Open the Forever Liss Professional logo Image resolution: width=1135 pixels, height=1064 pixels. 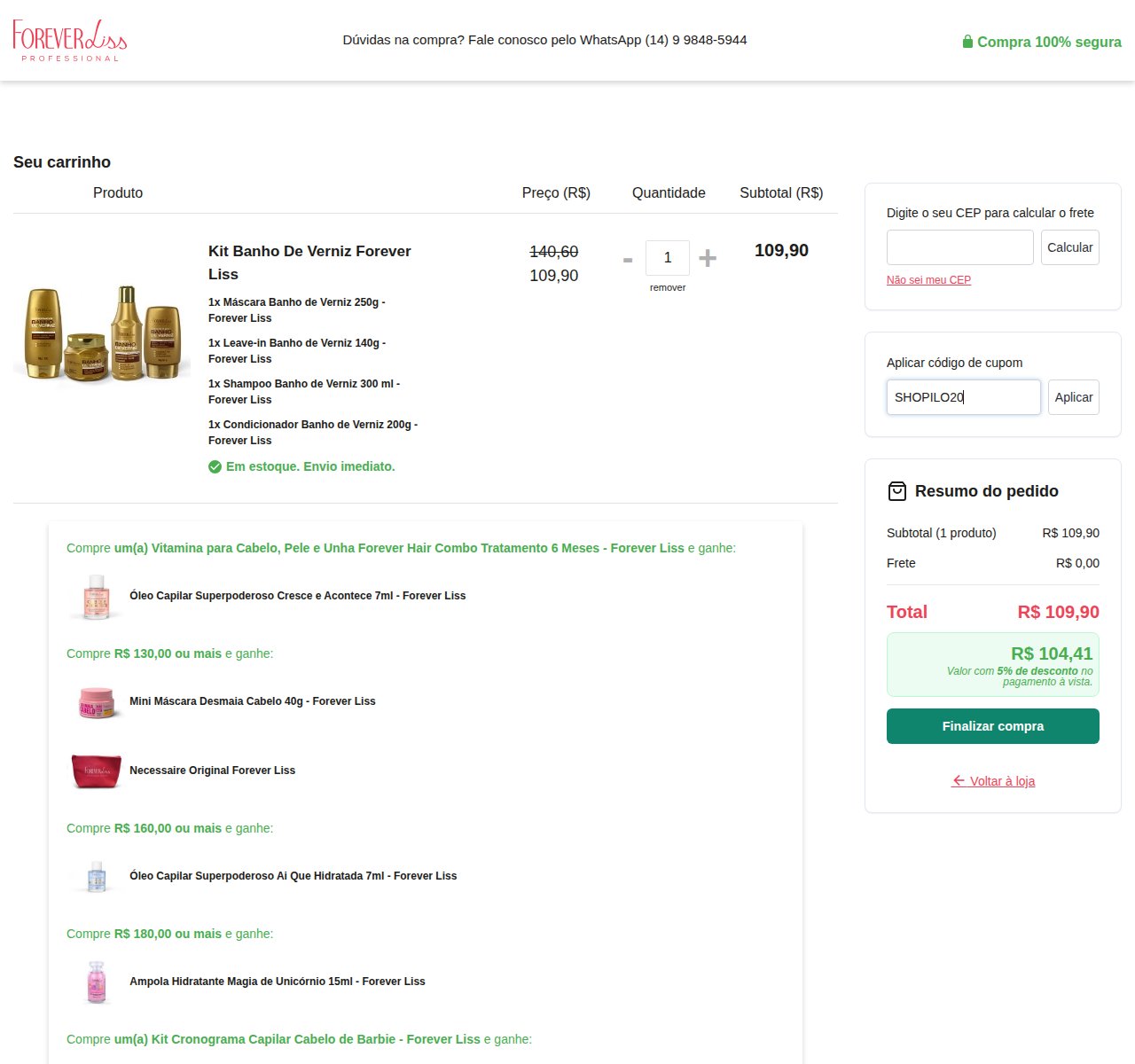tap(70, 41)
